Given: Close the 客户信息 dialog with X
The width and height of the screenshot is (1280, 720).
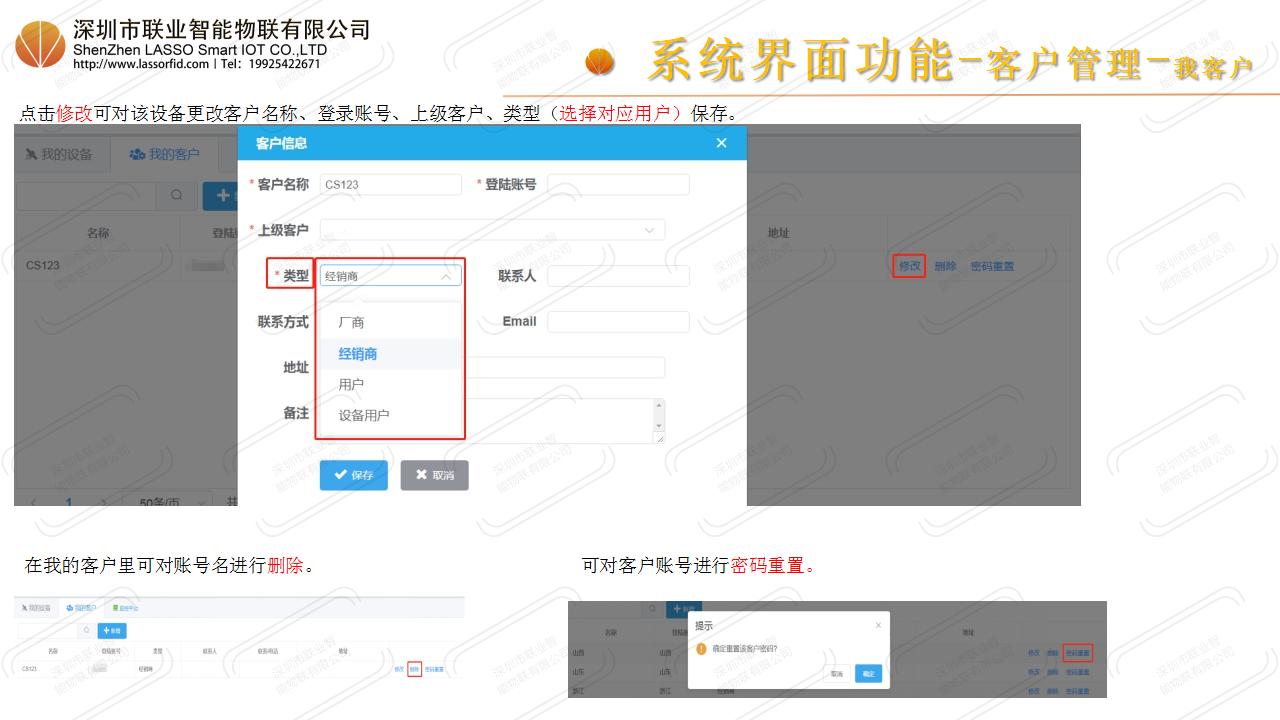Looking at the screenshot, I should point(721,144).
